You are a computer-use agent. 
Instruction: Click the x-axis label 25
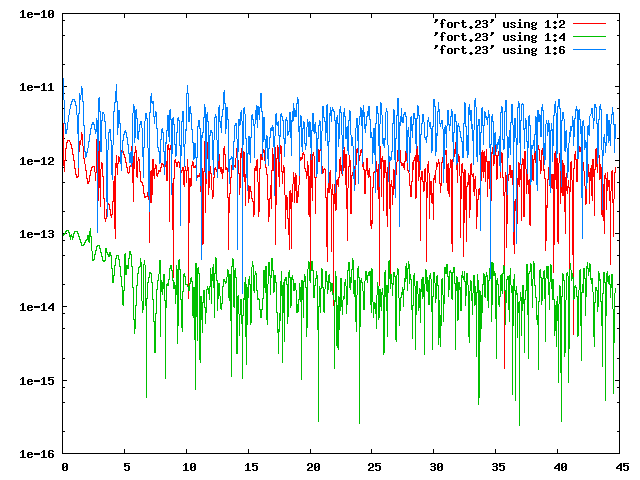[374, 467]
